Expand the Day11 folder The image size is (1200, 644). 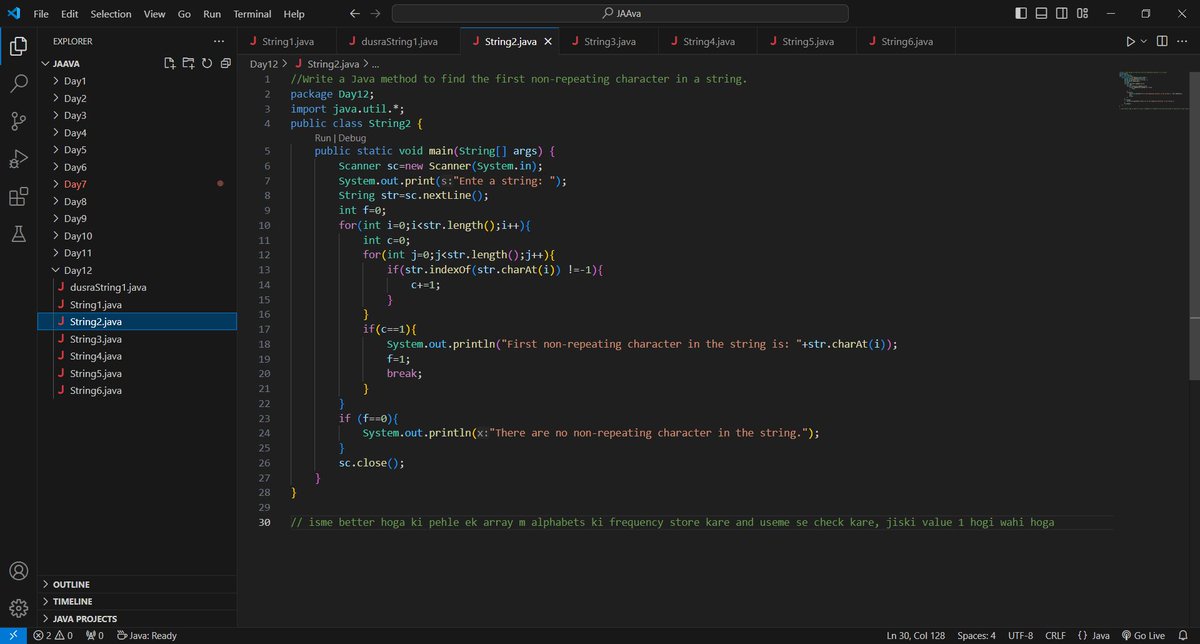(x=138, y=253)
